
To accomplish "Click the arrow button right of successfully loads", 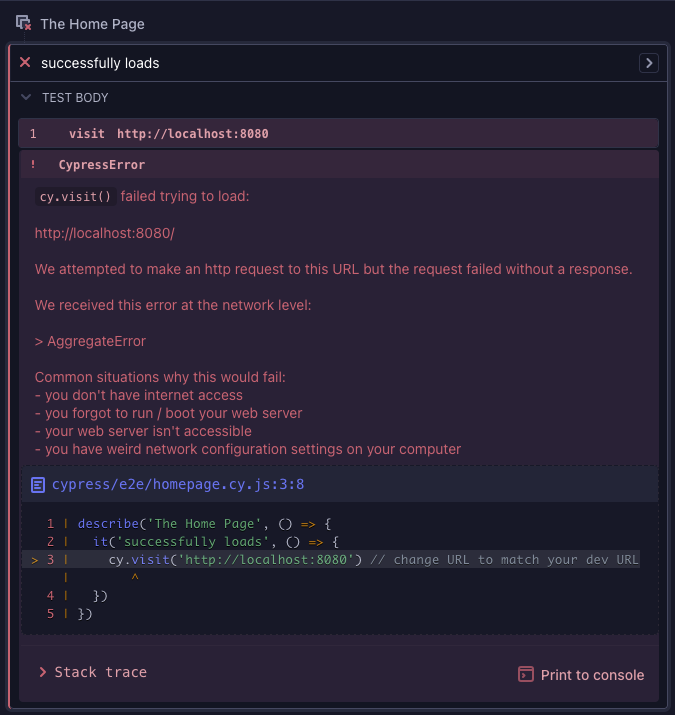I will pos(649,63).
